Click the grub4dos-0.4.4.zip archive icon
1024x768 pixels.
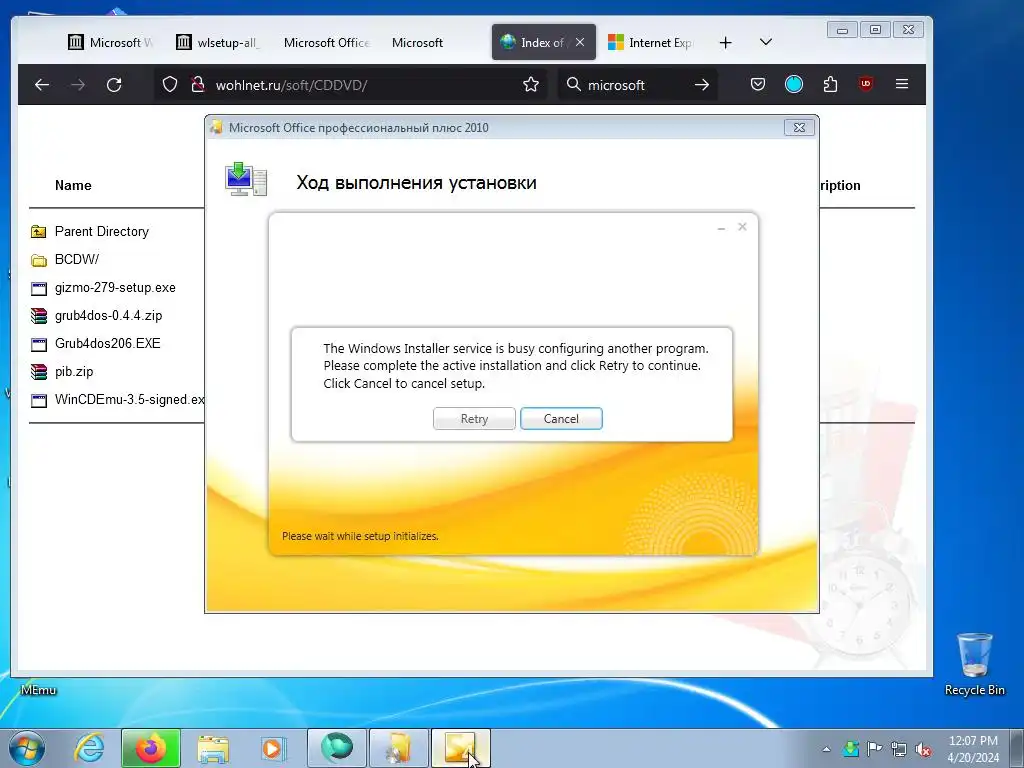[x=39, y=316]
